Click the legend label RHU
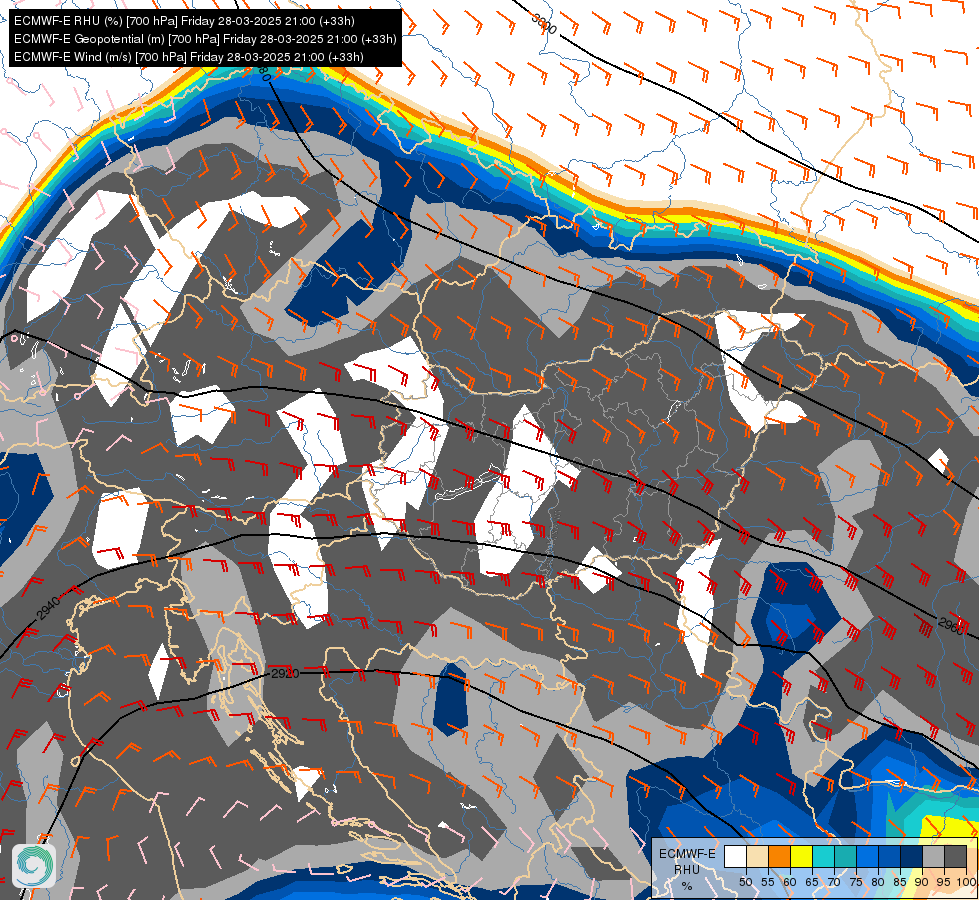This screenshot has width=979, height=900. (687, 870)
